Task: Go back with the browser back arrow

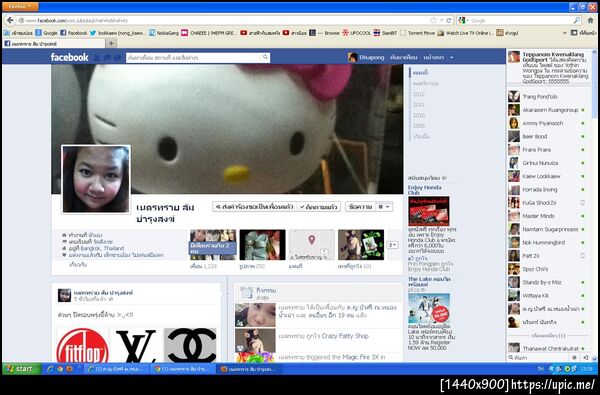Action: pos(11,20)
